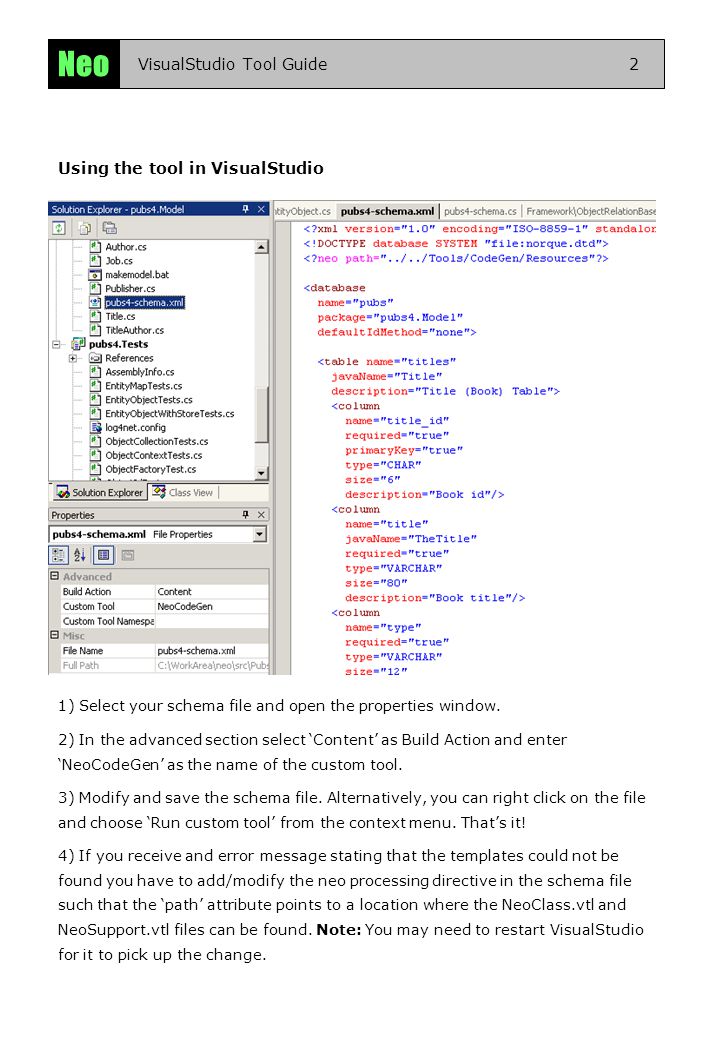Select Publisher.cs in the tree
The width and height of the screenshot is (720, 1040).
[x=130, y=289]
